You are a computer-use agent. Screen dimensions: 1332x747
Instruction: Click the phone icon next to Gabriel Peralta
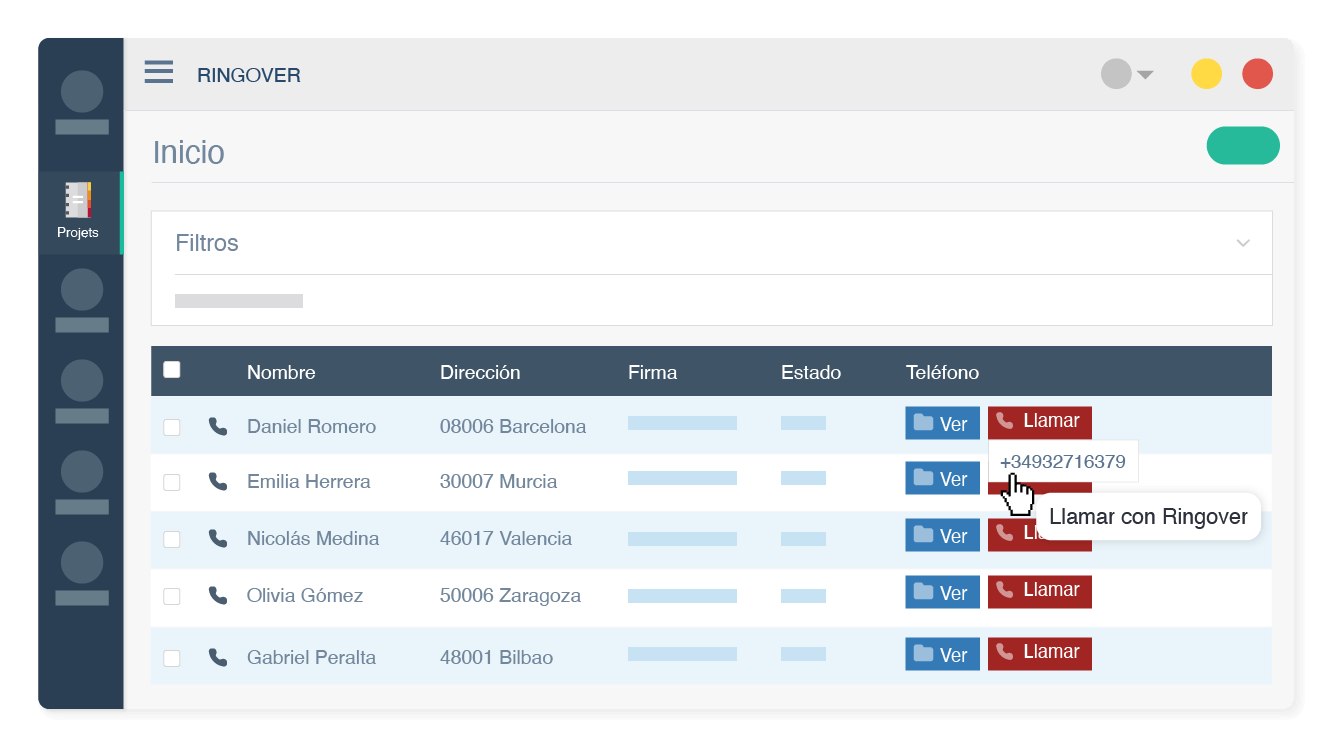click(x=218, y=657)
